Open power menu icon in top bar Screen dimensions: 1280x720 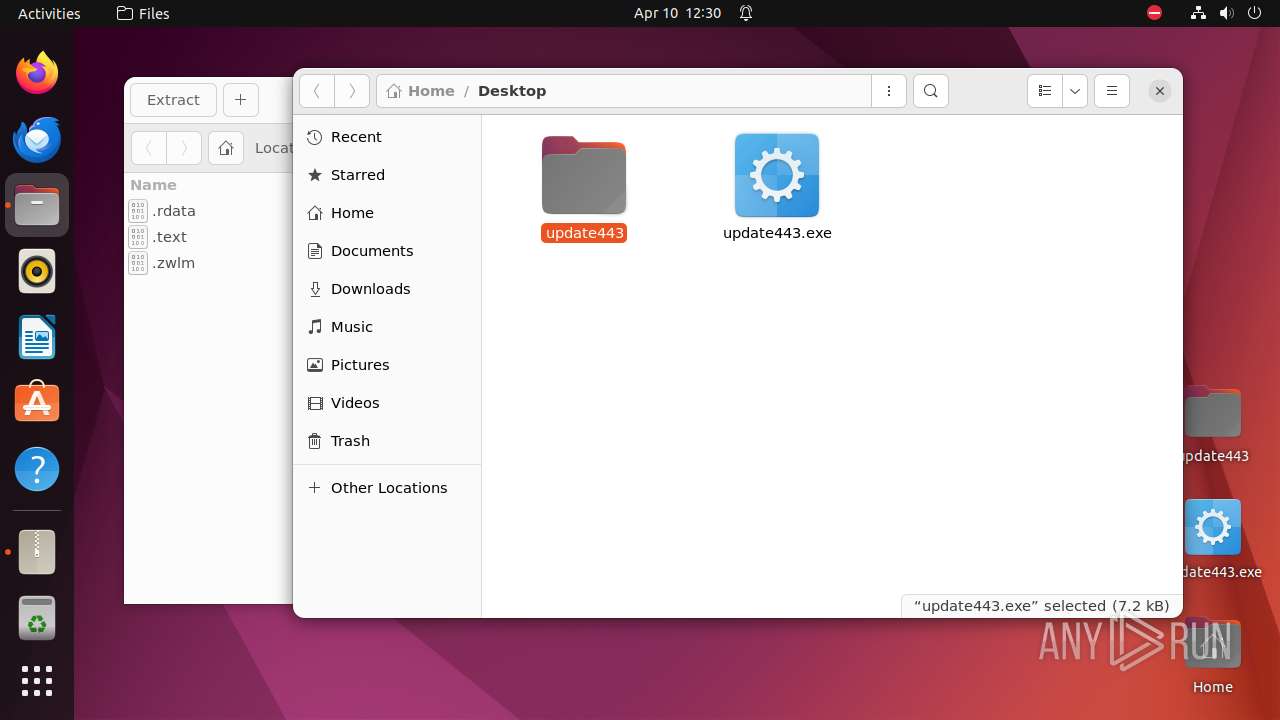(1254, 13)
